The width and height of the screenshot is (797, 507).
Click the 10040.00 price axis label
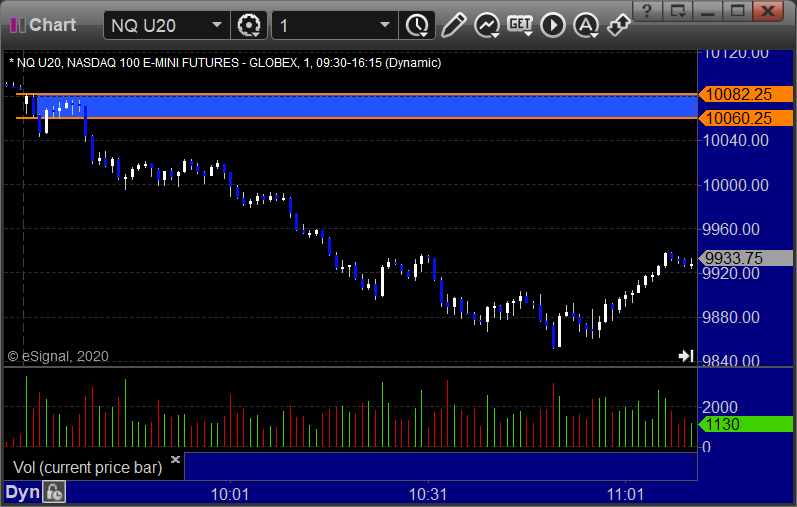click(735, 140)
